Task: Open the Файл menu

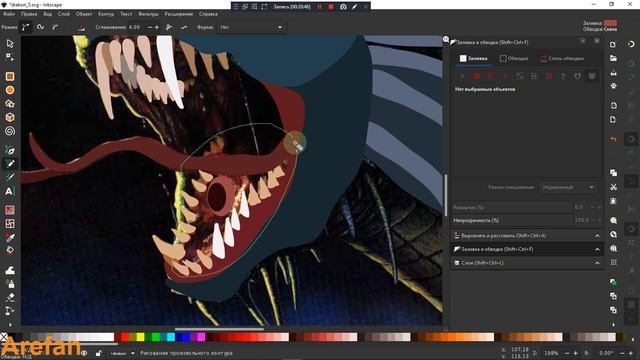Action: (9, 14)
